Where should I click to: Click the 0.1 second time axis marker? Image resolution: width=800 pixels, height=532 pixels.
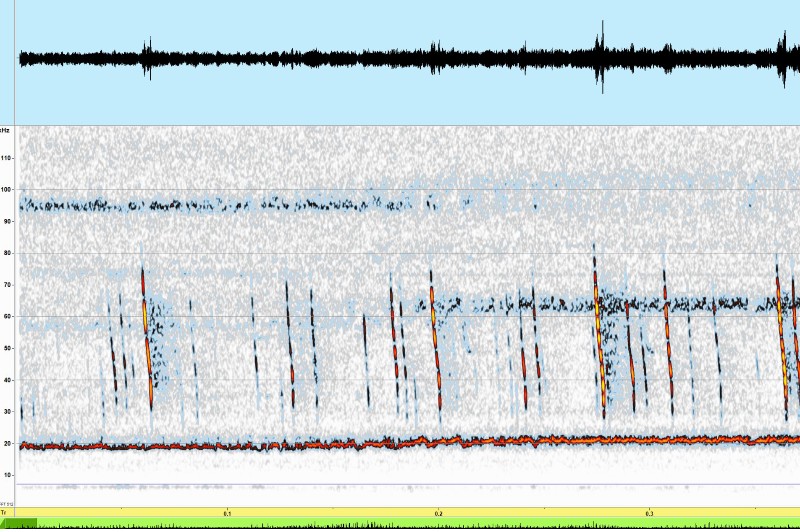click(227, 514)
